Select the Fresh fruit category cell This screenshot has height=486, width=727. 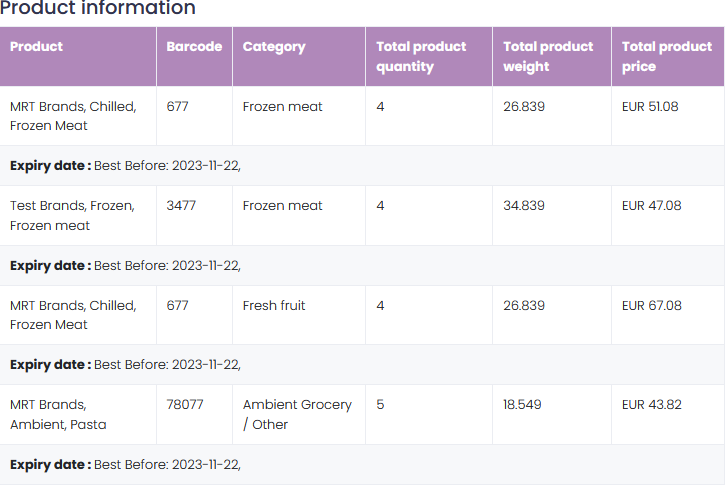coord(274,306)
